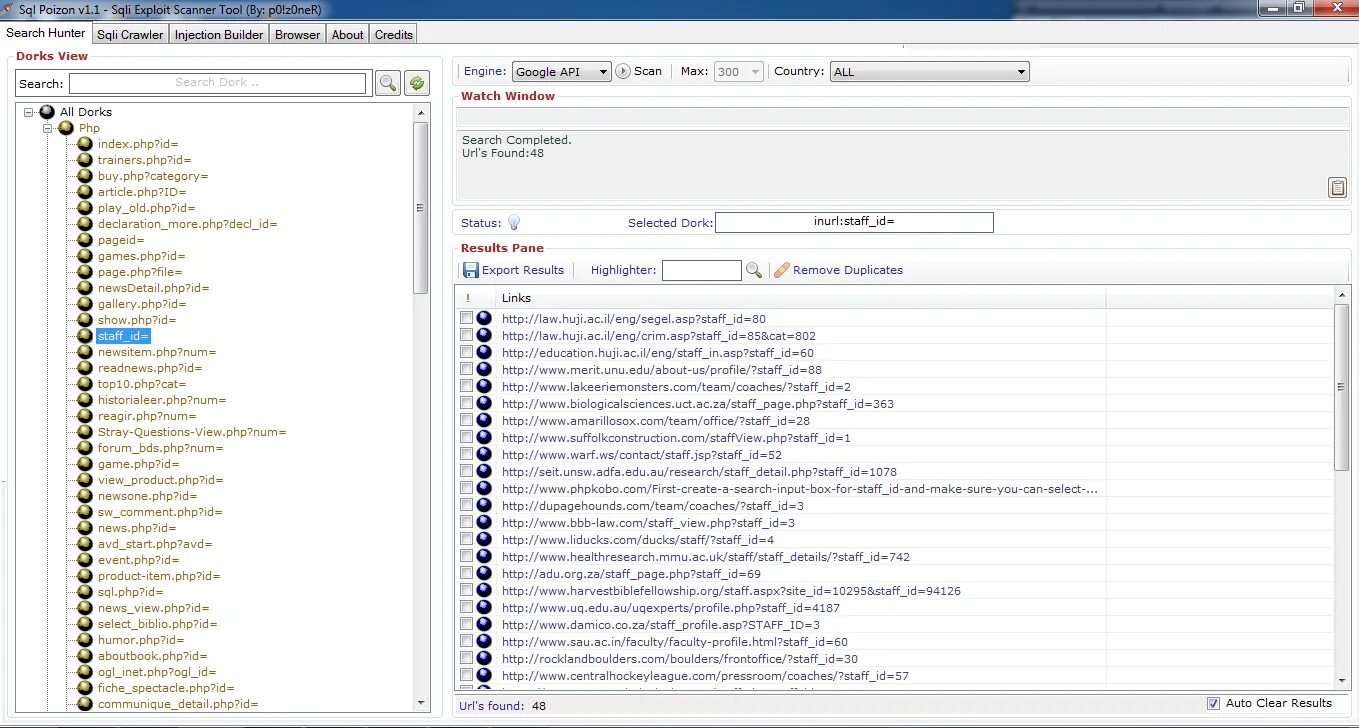
Task: Open the Engine dropdown
Action: [x=602, y=71]
